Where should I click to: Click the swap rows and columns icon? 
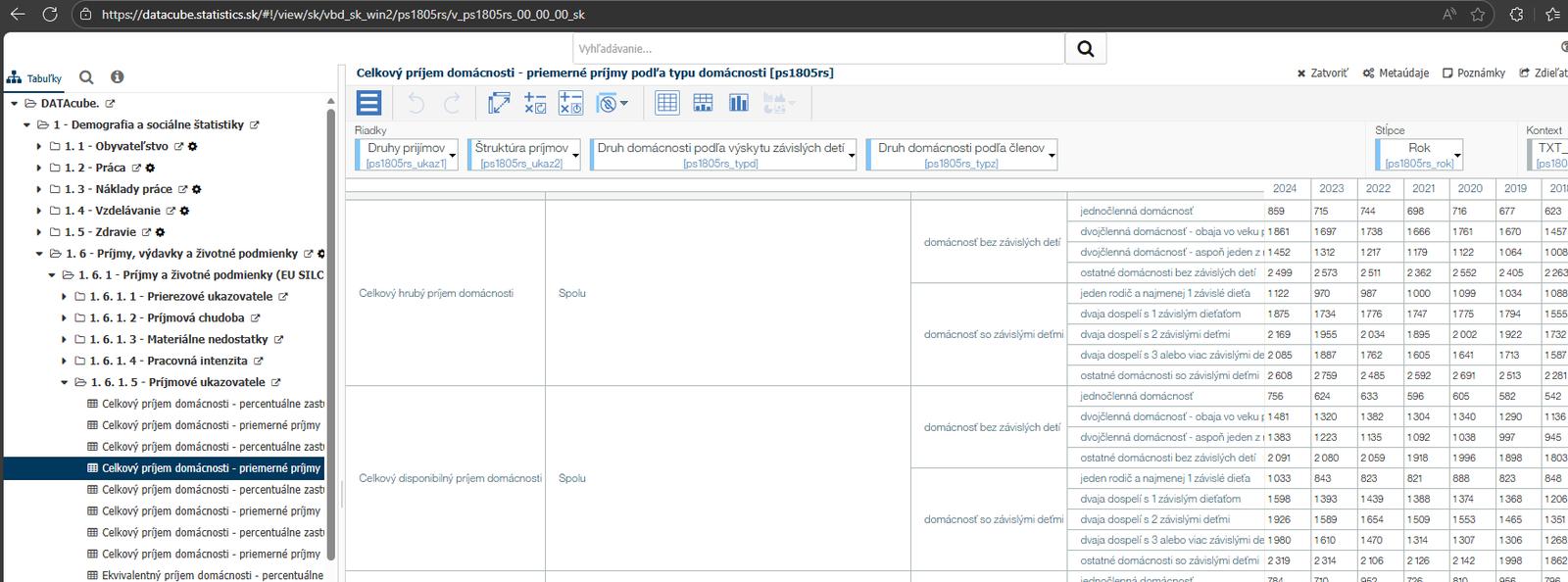coord(499,103)
